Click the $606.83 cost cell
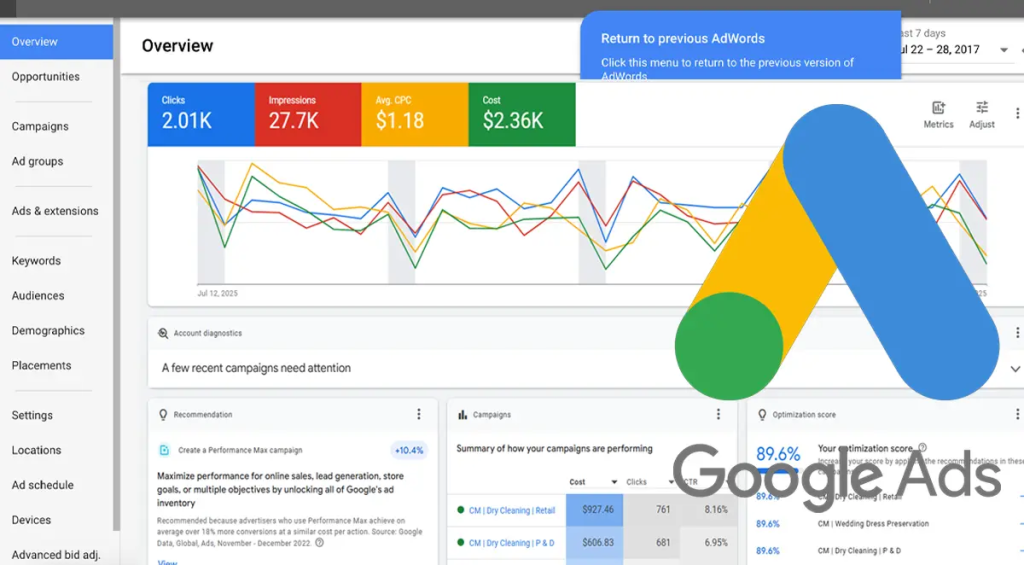This screenshot has height=565, width=1024. [594, 542]
